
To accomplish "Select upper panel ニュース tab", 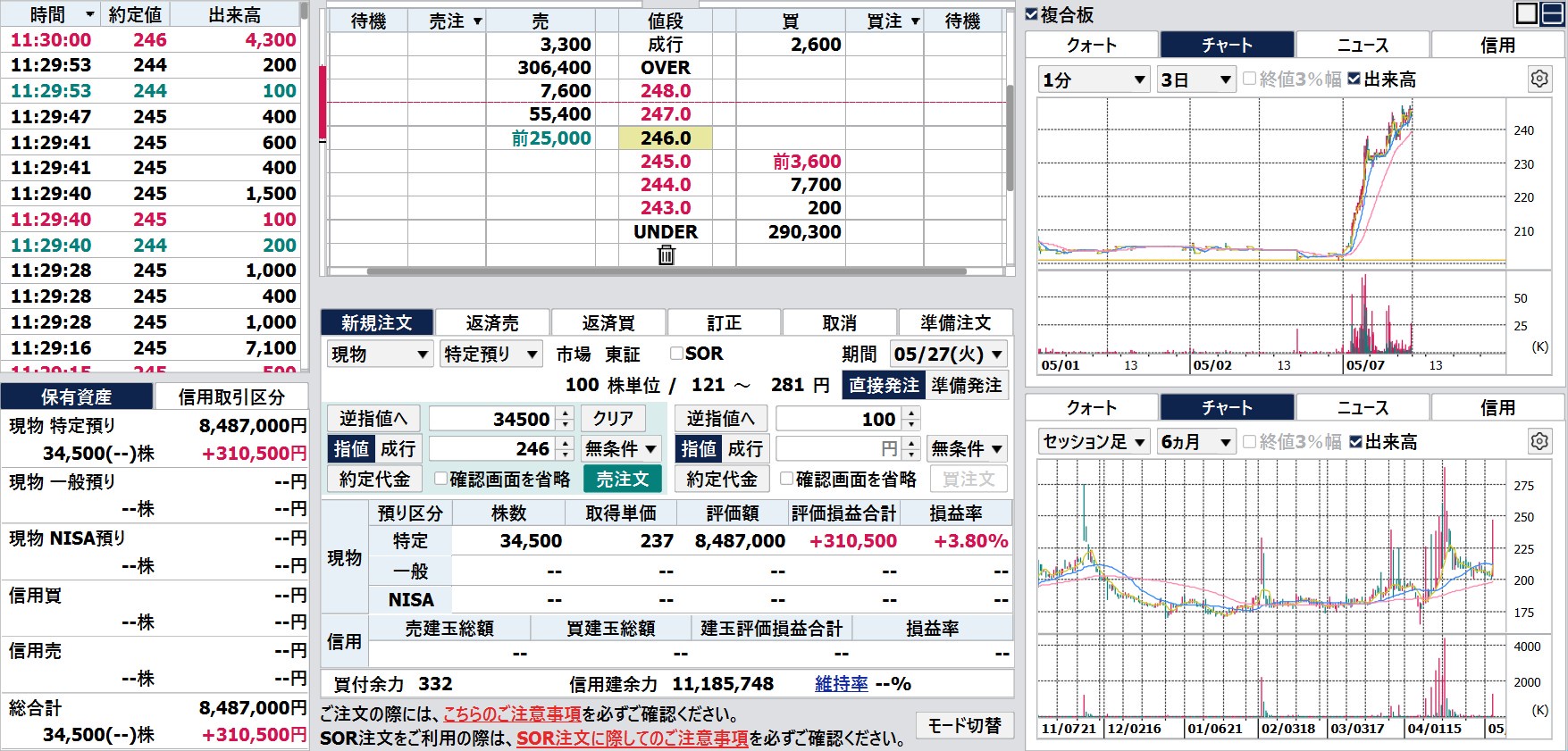I will pyautogui.click(x=1363, y=45).
